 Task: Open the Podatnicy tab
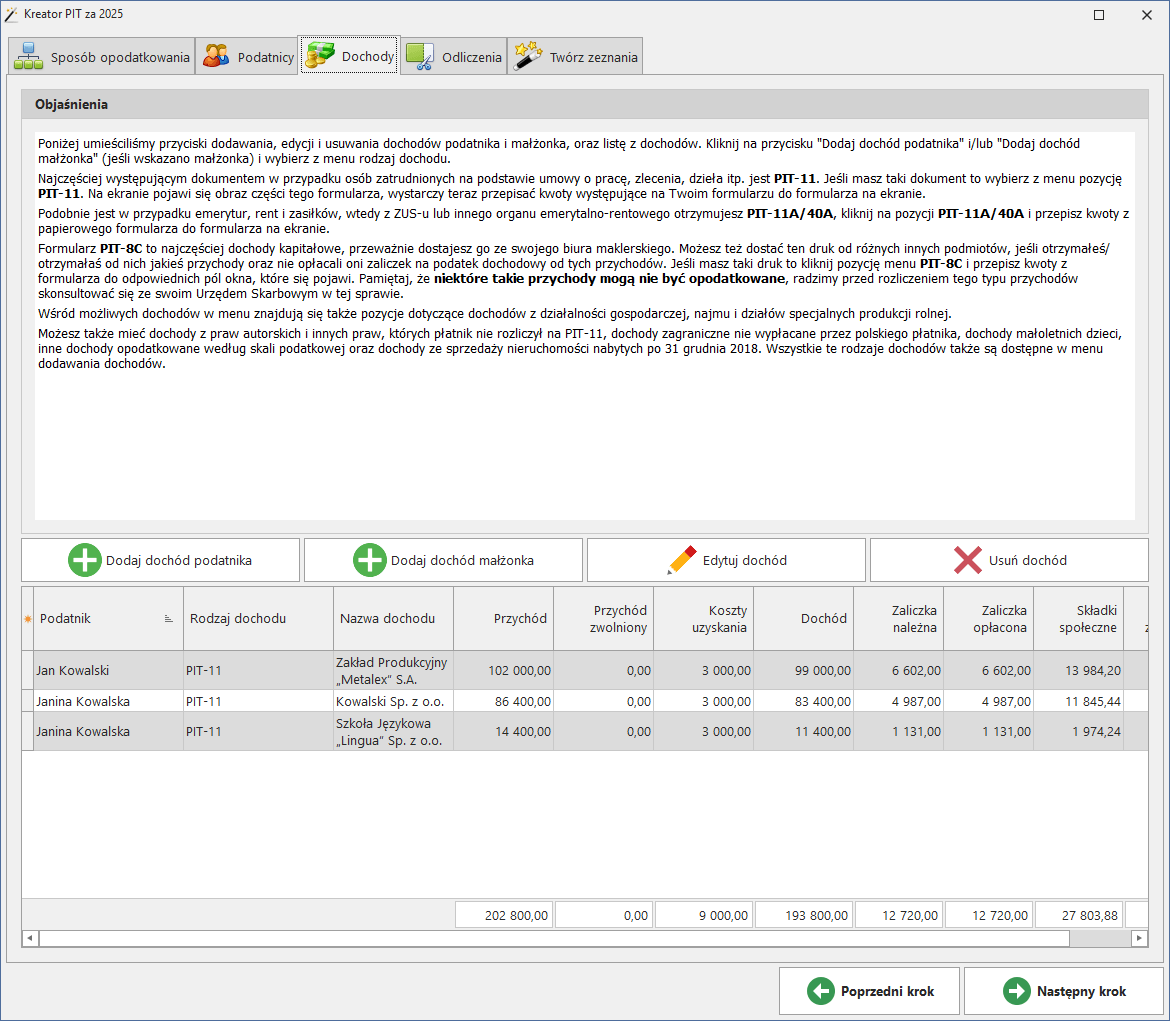pos(247,57)
